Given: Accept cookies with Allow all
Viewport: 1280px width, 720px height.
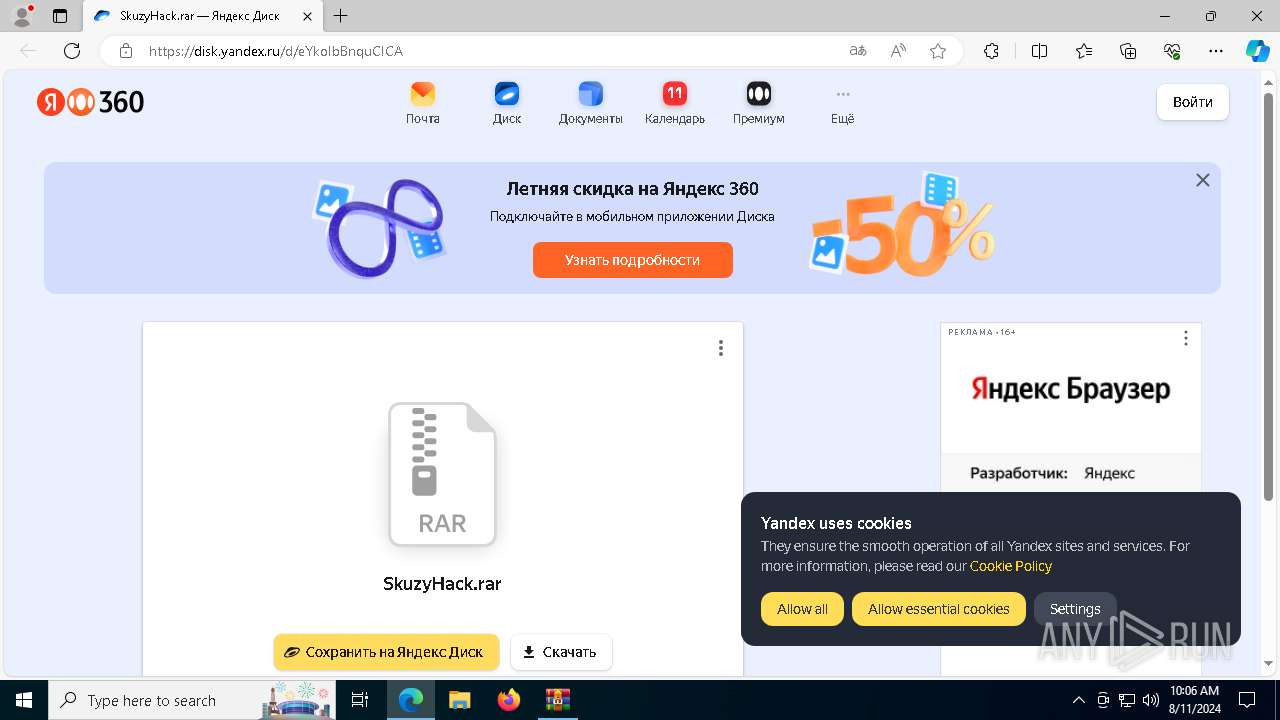Looking at the screenshot, I should coord(802,609).
